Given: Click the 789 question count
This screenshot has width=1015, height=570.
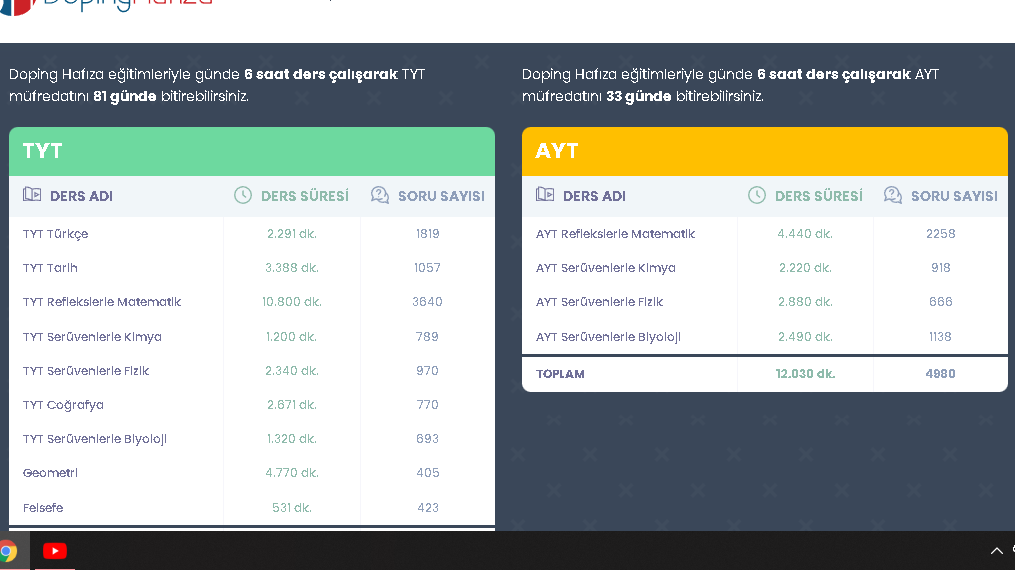Looking at the screenshot, I should pyautogui.click(x=427, y=337).
